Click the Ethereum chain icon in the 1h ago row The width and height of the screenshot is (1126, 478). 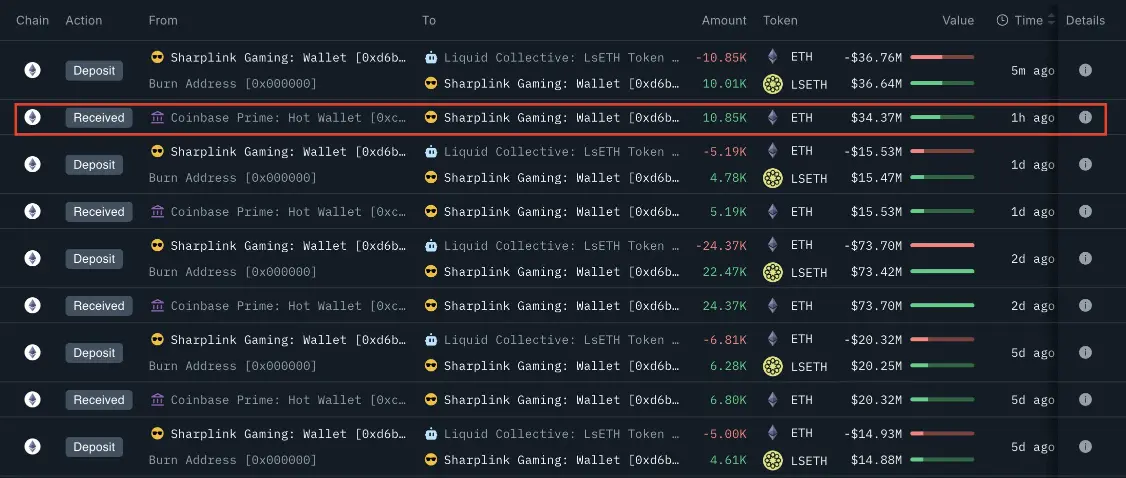[33, 117]
